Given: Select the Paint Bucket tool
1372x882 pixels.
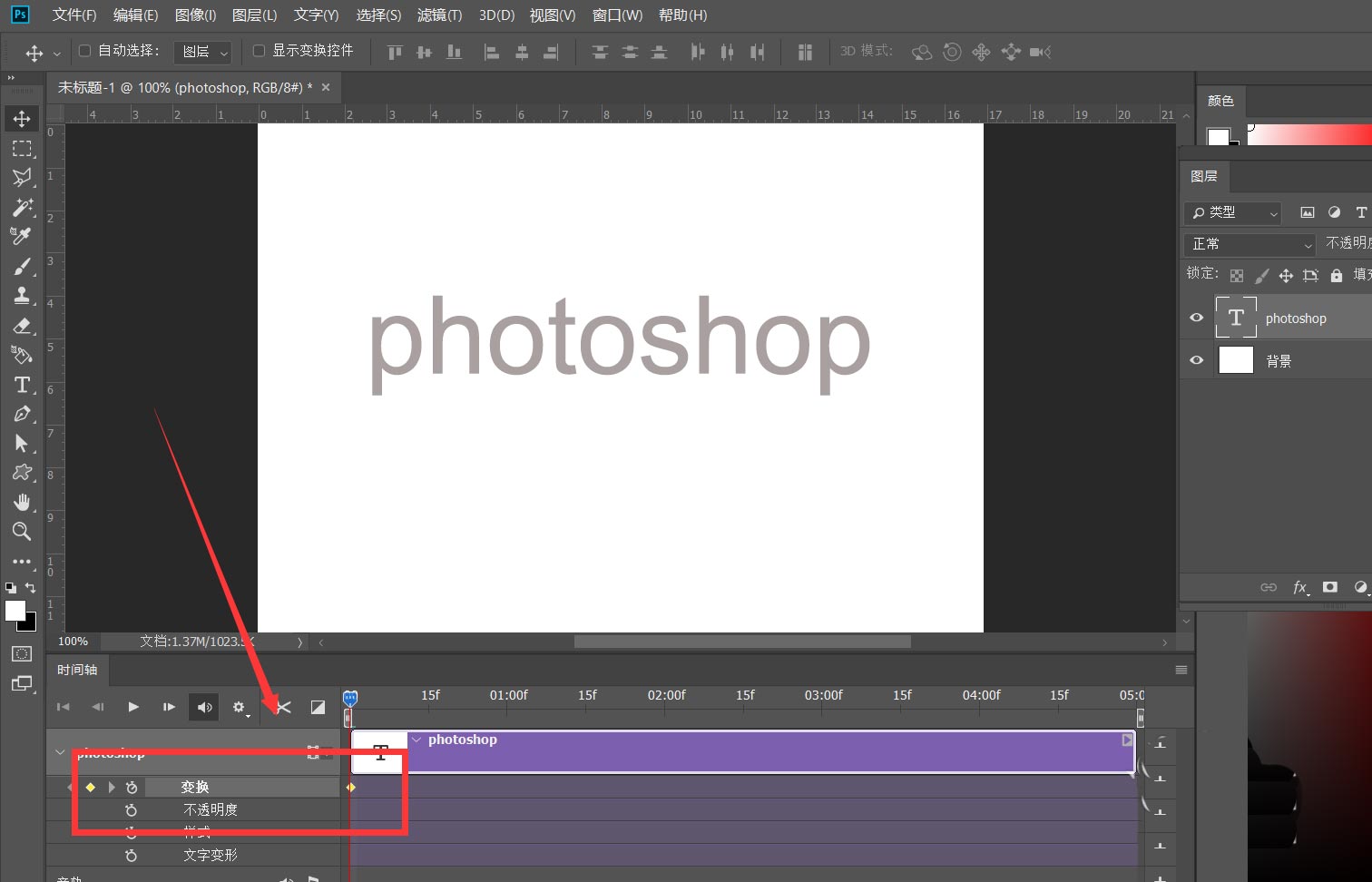Looking at the screenshot, I should tap(22, 355).
